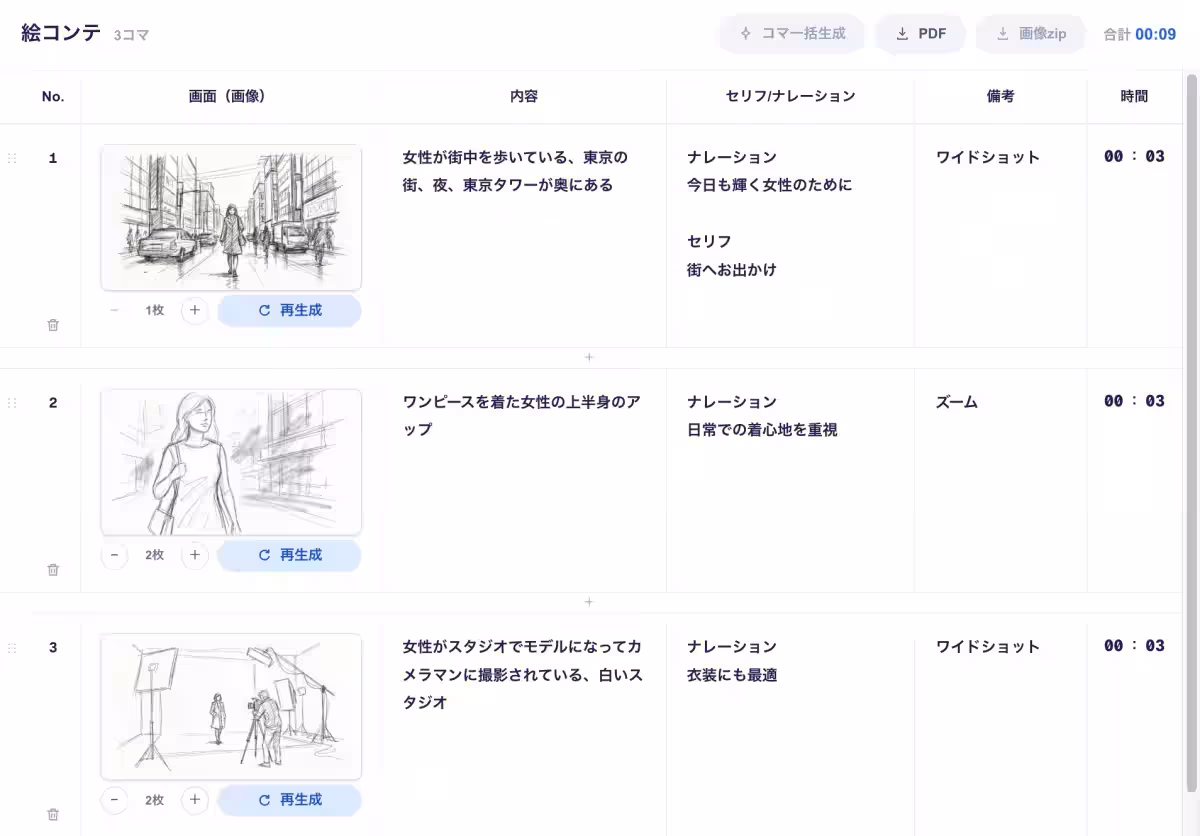Click the セリフ label in frame 1

pyautogui.click(x=709, y=242)
